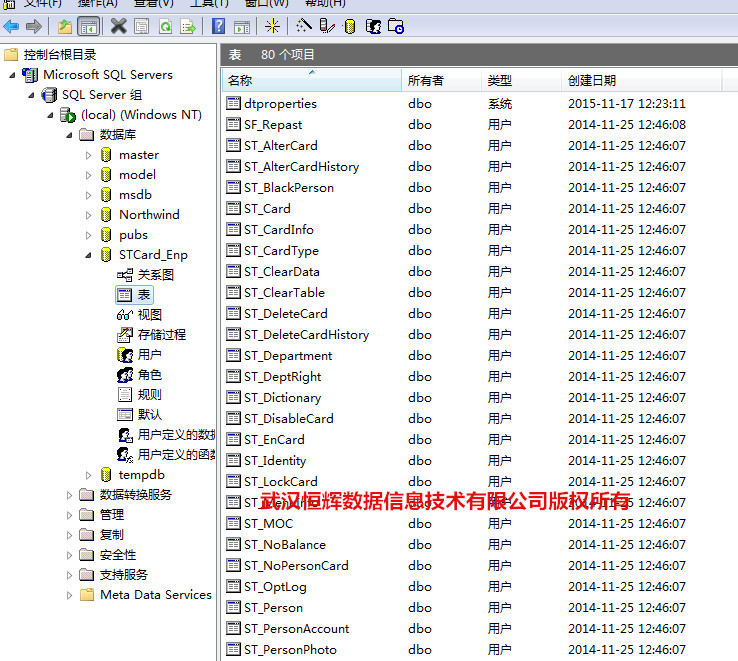This screenshot has height=661, width=738.
Task: Select the 默认 defaults node icon
Action: point(125,415)
